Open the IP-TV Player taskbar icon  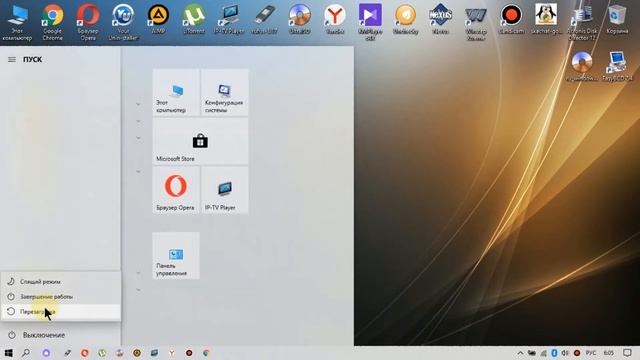coord(154,353)
